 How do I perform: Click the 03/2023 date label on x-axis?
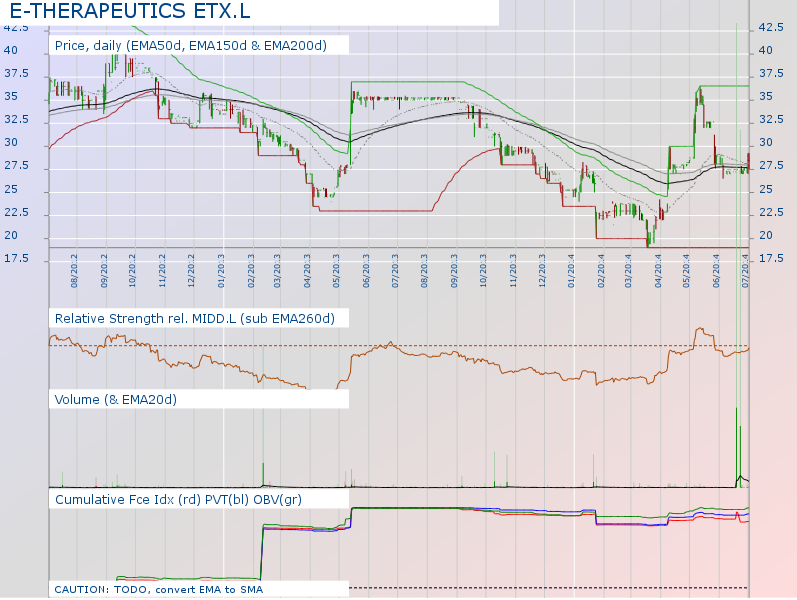coord(278,271)
